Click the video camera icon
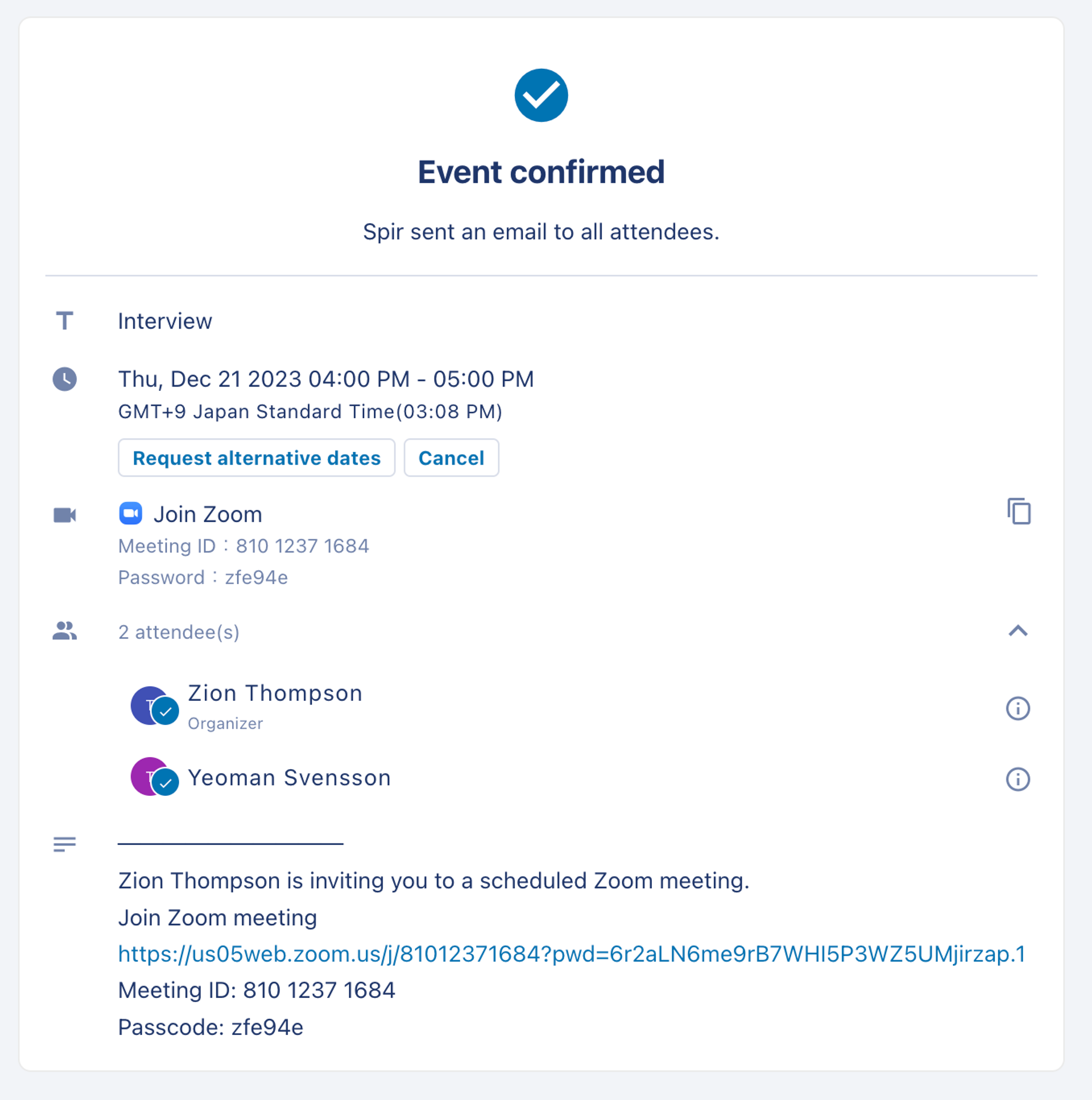1092x1100 pixels. 64,515
